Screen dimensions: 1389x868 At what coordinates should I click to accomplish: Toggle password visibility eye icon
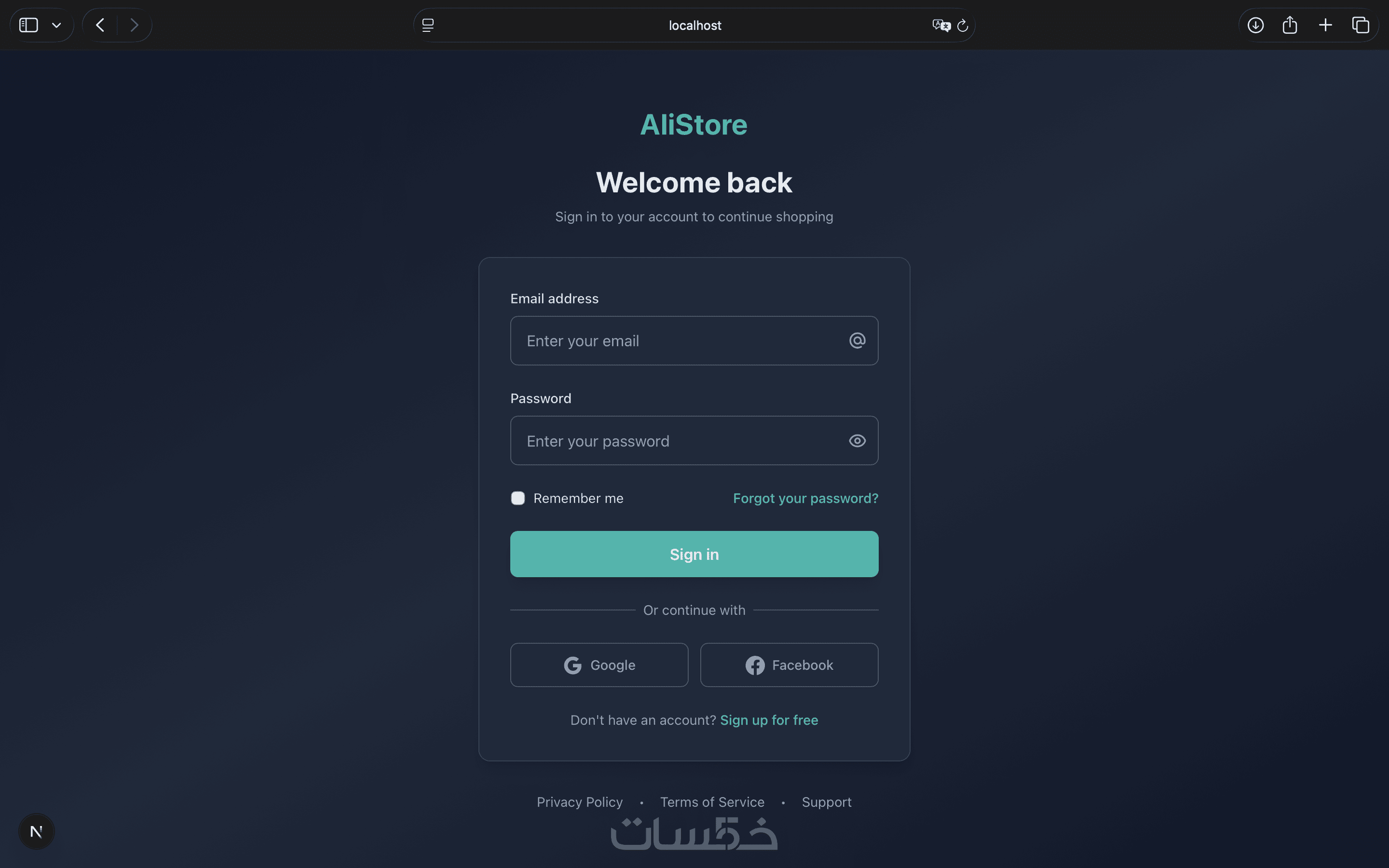point(857,441)
